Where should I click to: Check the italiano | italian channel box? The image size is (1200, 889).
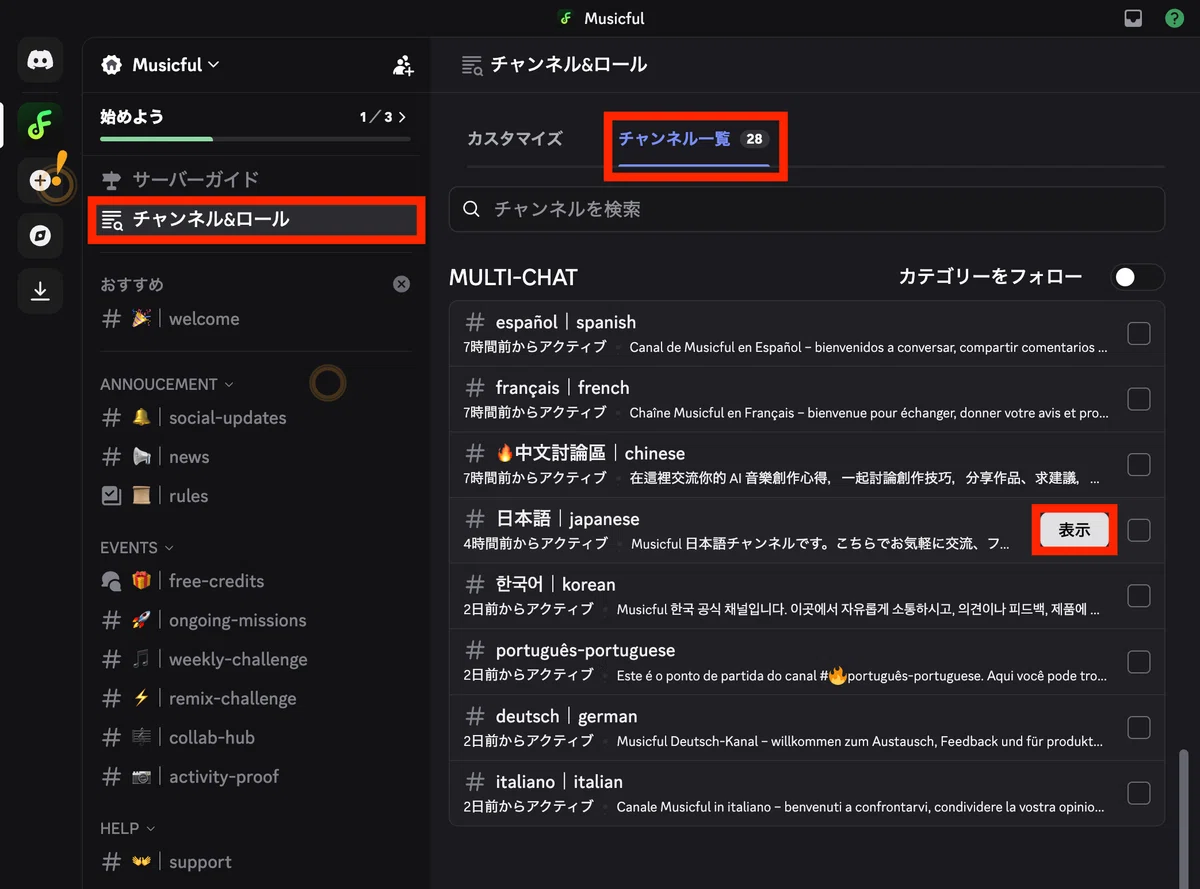(x=1139, y=793)
